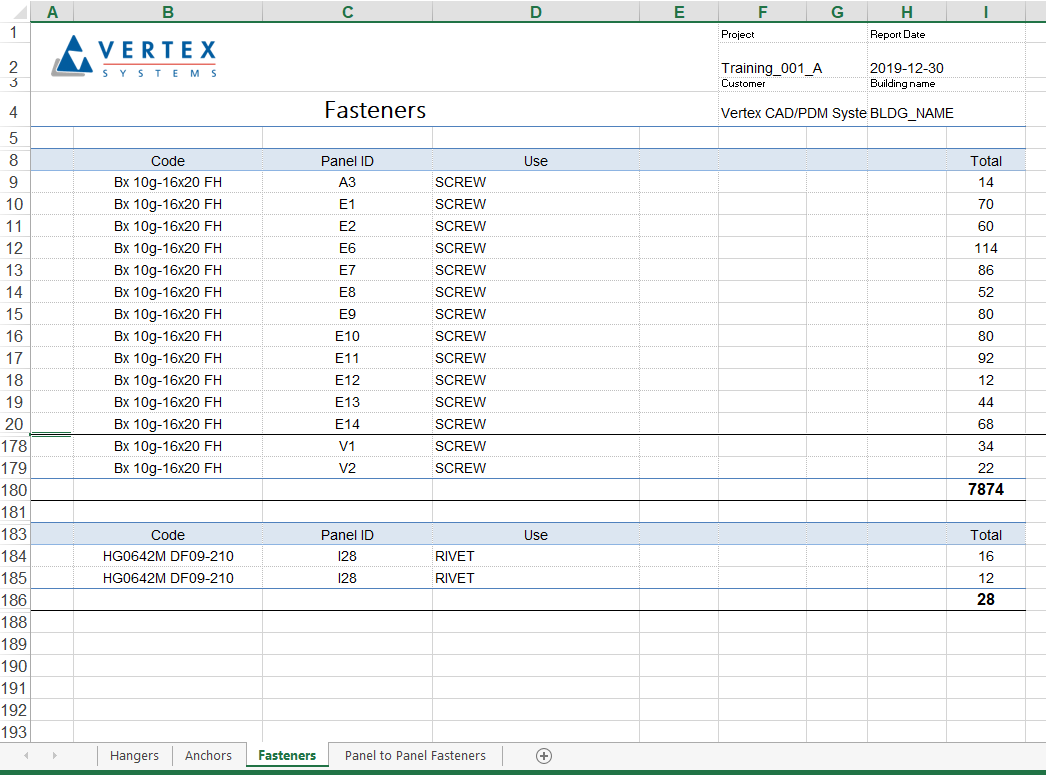The image size is (1046, 775).
Task: Click the bold 28 rivet total cell
Action: point(985,600)
